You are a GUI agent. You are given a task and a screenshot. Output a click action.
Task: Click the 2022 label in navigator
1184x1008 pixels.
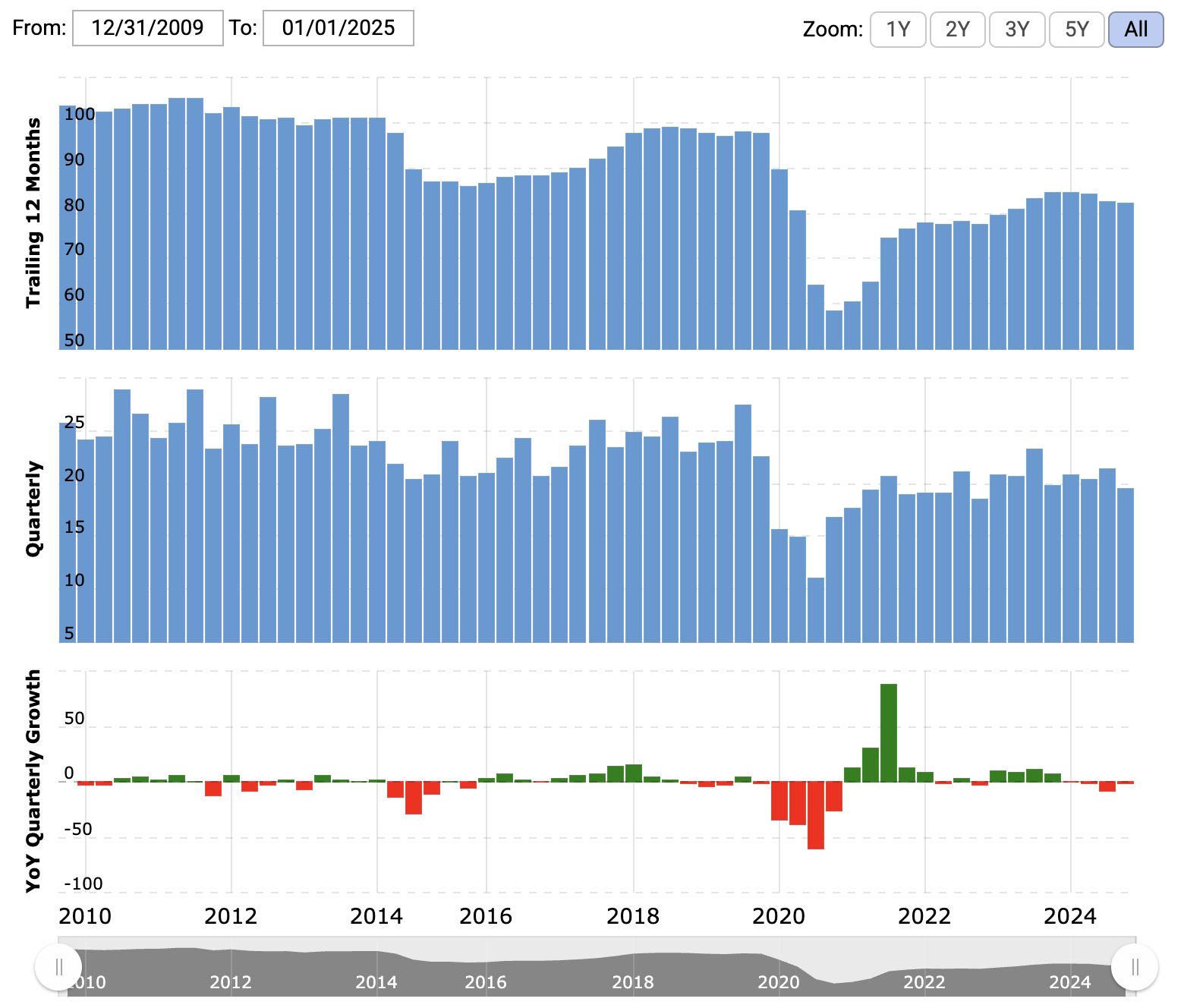click(924, 982)
